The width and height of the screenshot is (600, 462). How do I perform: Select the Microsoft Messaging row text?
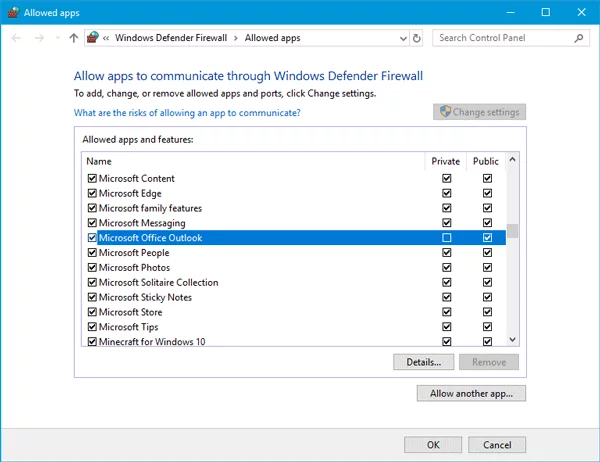tap(142, 223)
